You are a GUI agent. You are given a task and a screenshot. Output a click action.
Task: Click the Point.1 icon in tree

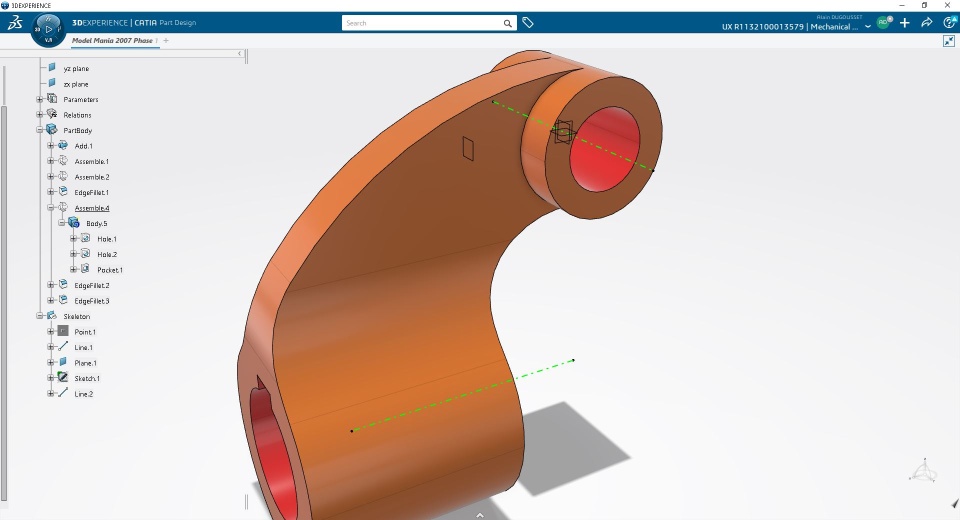click(x=63, y=331)
